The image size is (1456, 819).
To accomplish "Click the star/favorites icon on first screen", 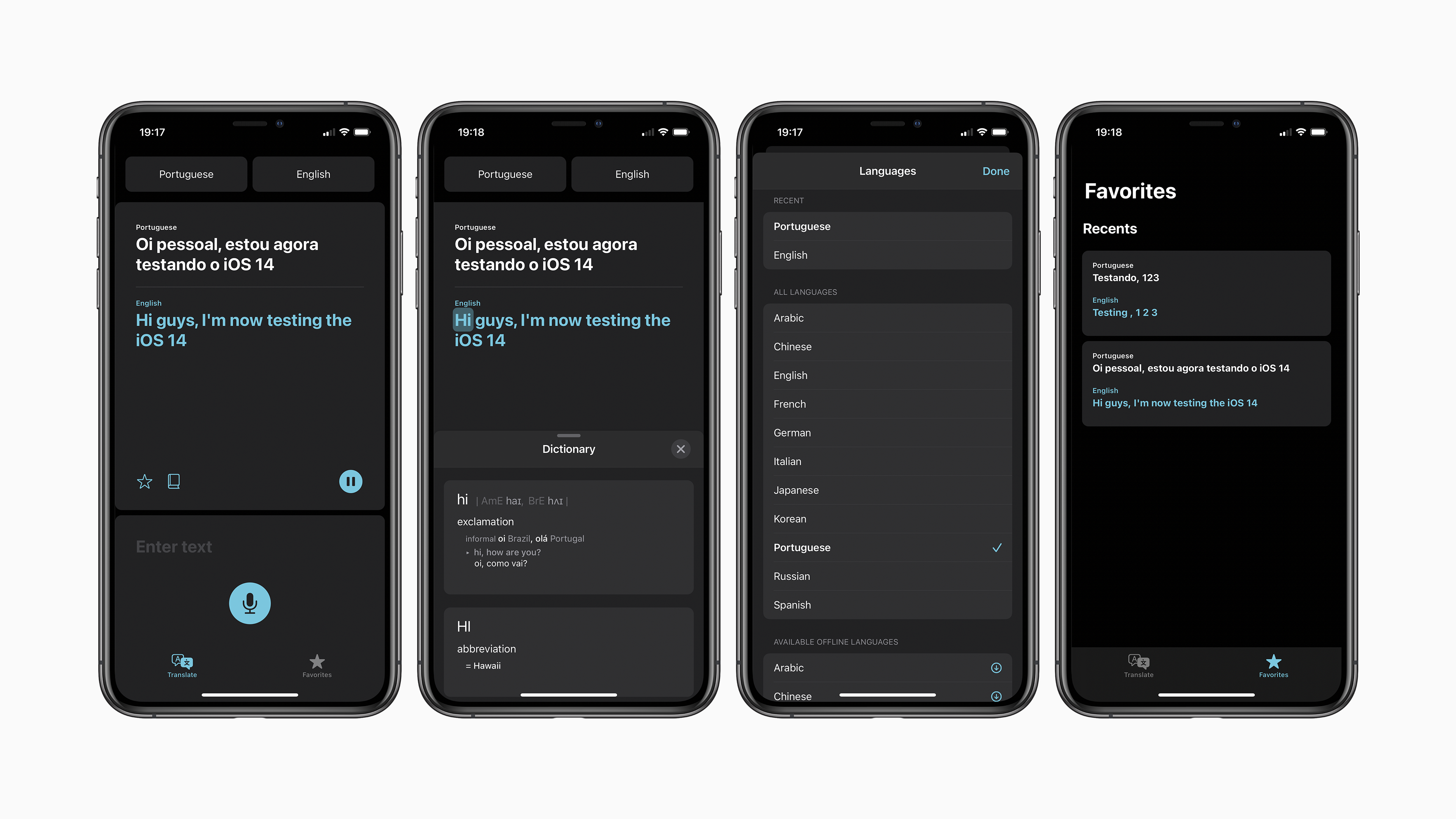I will click(144, 481).
